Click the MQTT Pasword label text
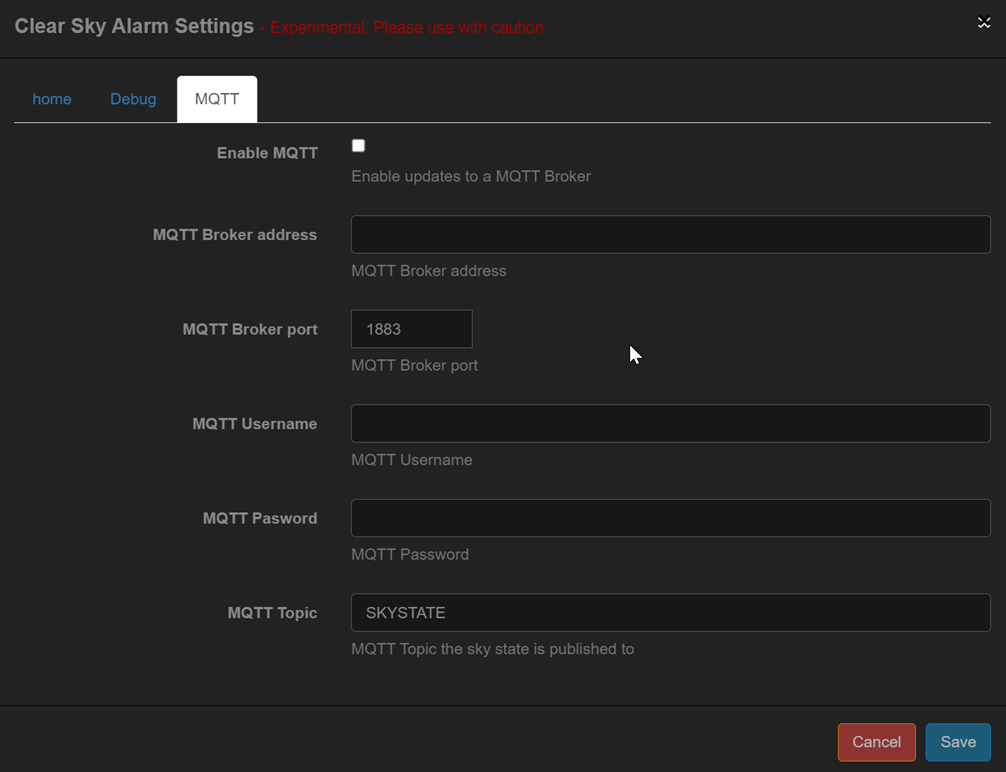 point(260,518)
